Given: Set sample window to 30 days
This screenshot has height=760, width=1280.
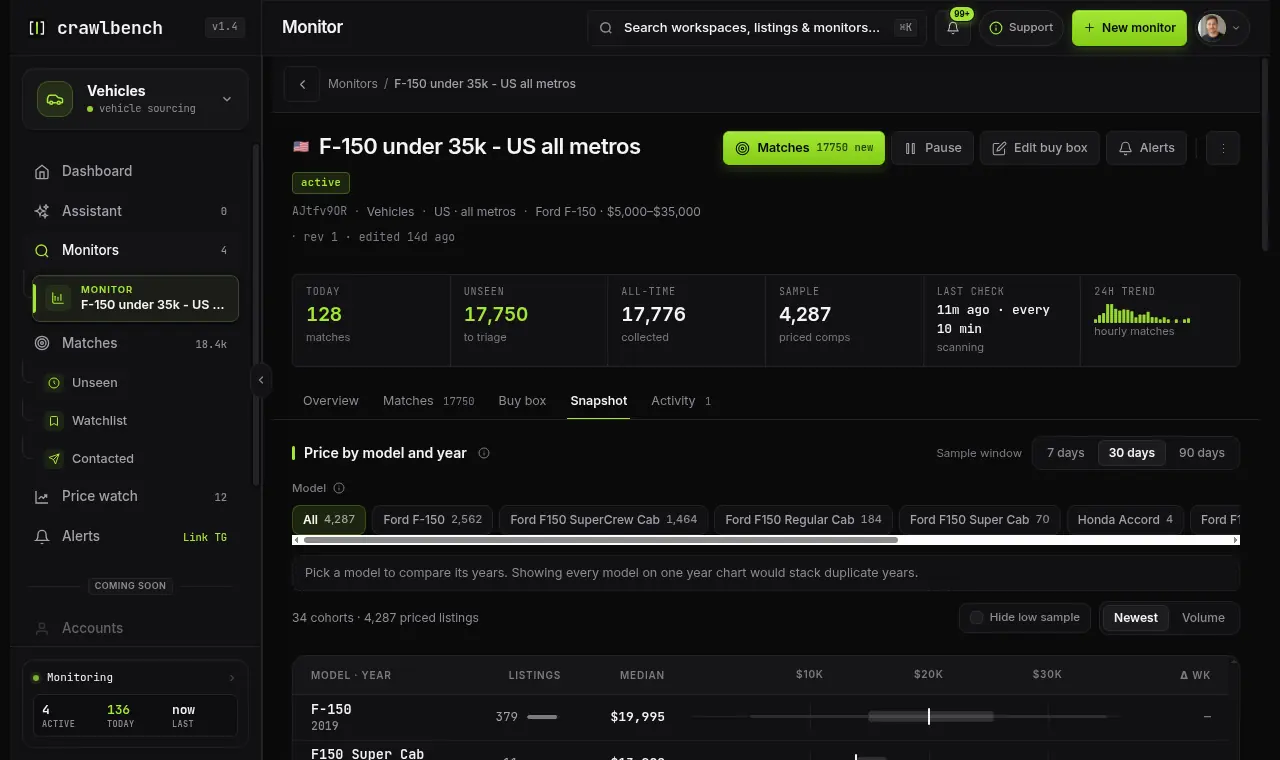Looking at the screenshot, I should (x=1131, y=453).
